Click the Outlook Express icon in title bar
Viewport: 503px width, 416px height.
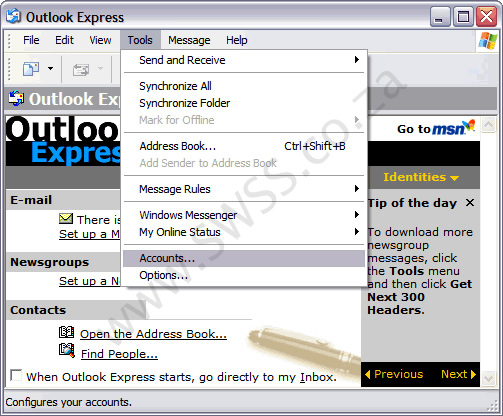click(14, 16)
